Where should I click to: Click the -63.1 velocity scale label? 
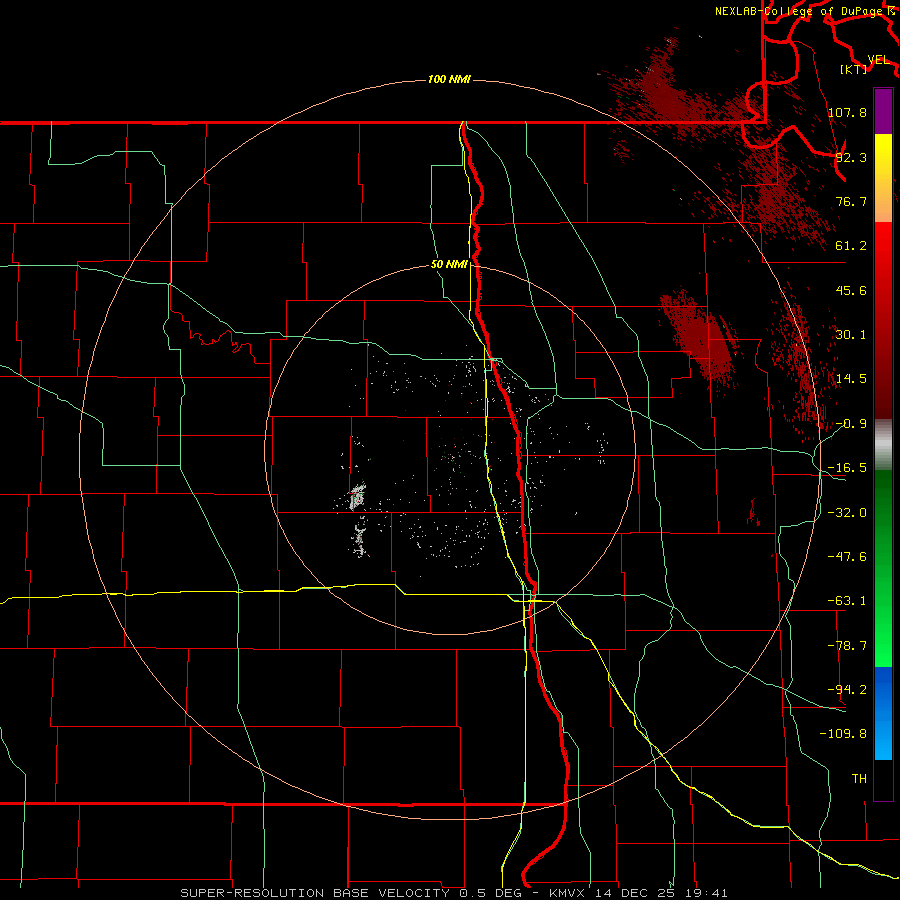847,601
